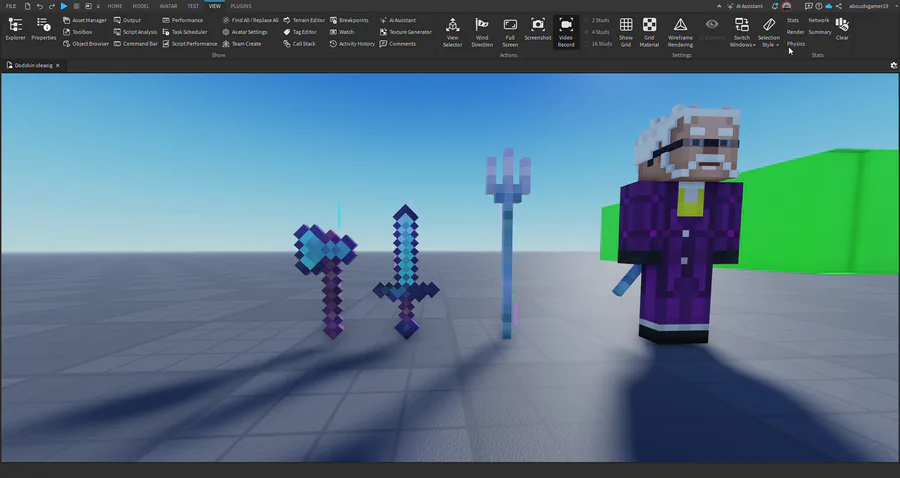The image size is (900, 478).
Task: Toggle Network stats
Action: pyautogui.click(x=818, y=20)
